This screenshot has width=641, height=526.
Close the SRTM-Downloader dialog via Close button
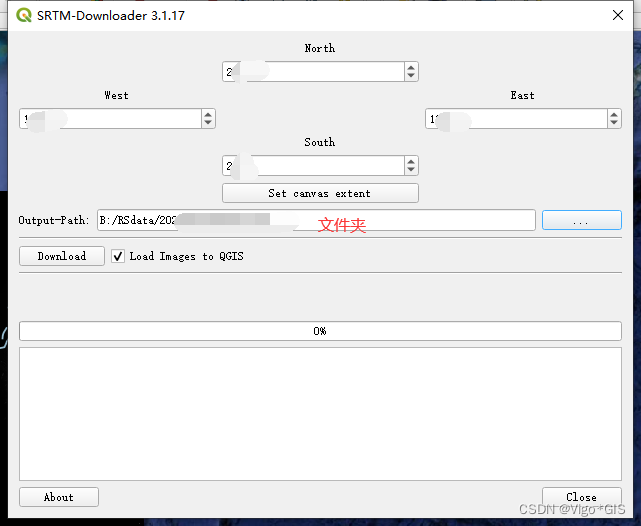tap(581, 497)
